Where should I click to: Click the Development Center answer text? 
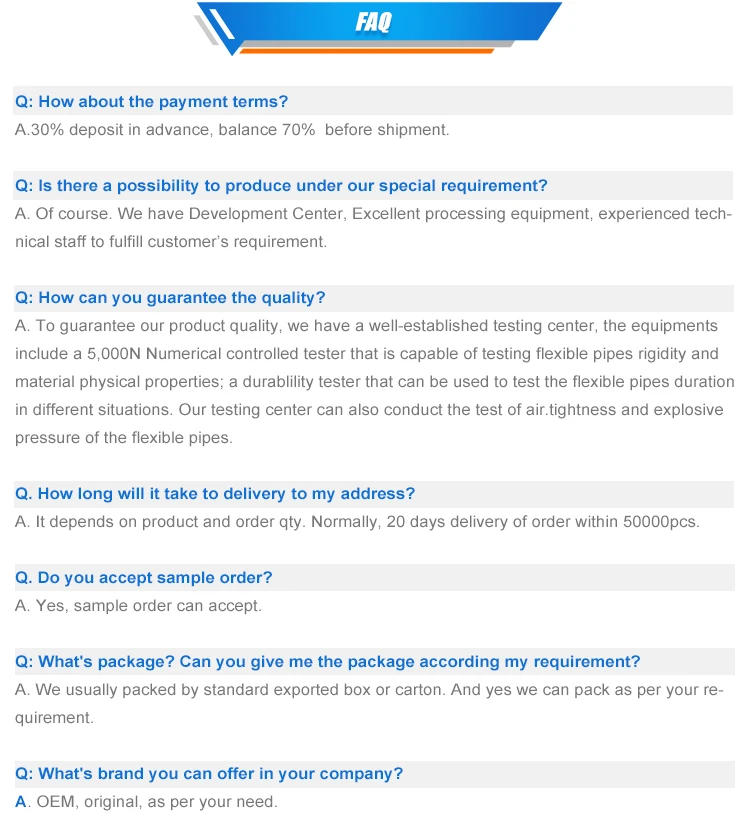coord(373,214)
